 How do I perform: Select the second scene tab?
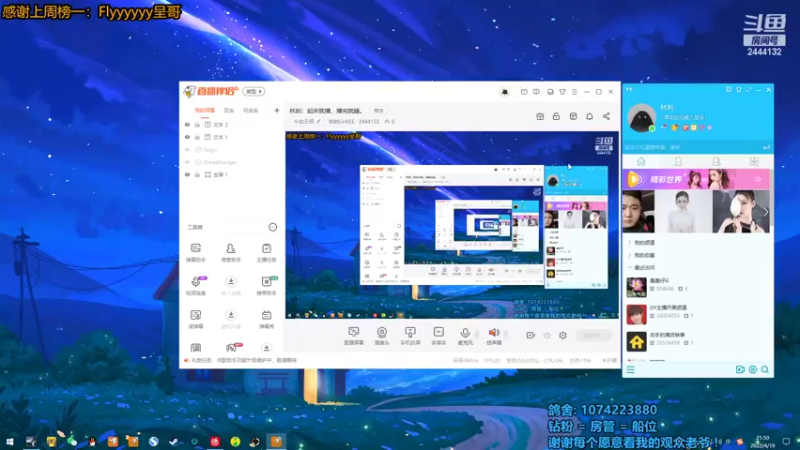point(229,110)
